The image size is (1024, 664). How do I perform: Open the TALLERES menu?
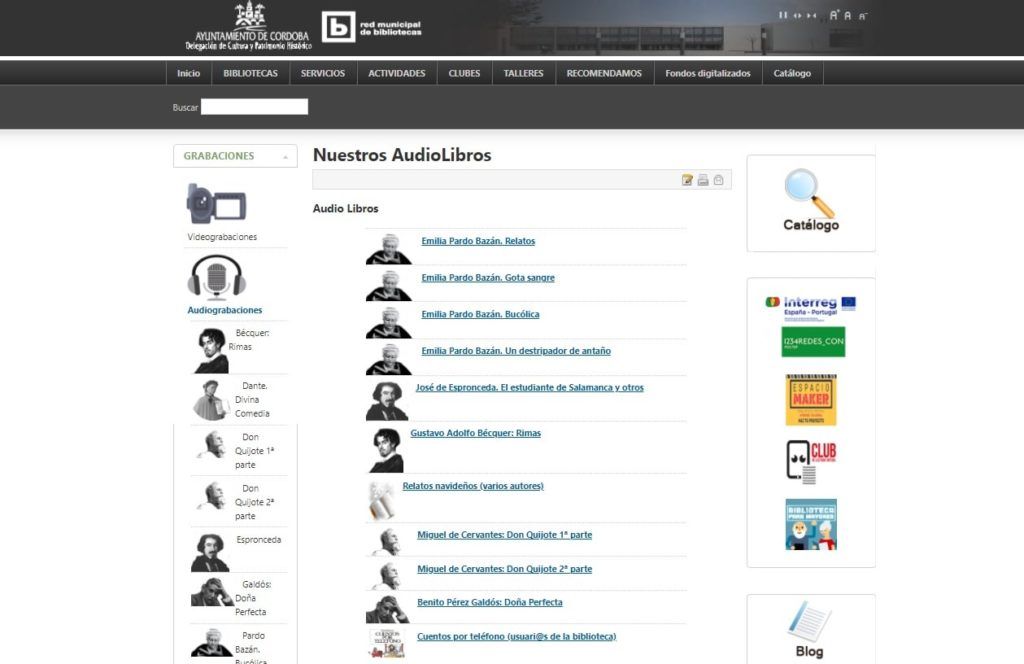(x=523, y=73)
